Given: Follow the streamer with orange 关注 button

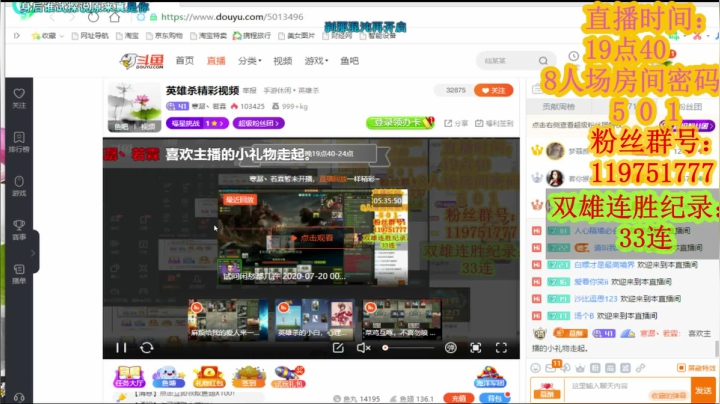Looking at the screenshot, I should tap(494, 90).
